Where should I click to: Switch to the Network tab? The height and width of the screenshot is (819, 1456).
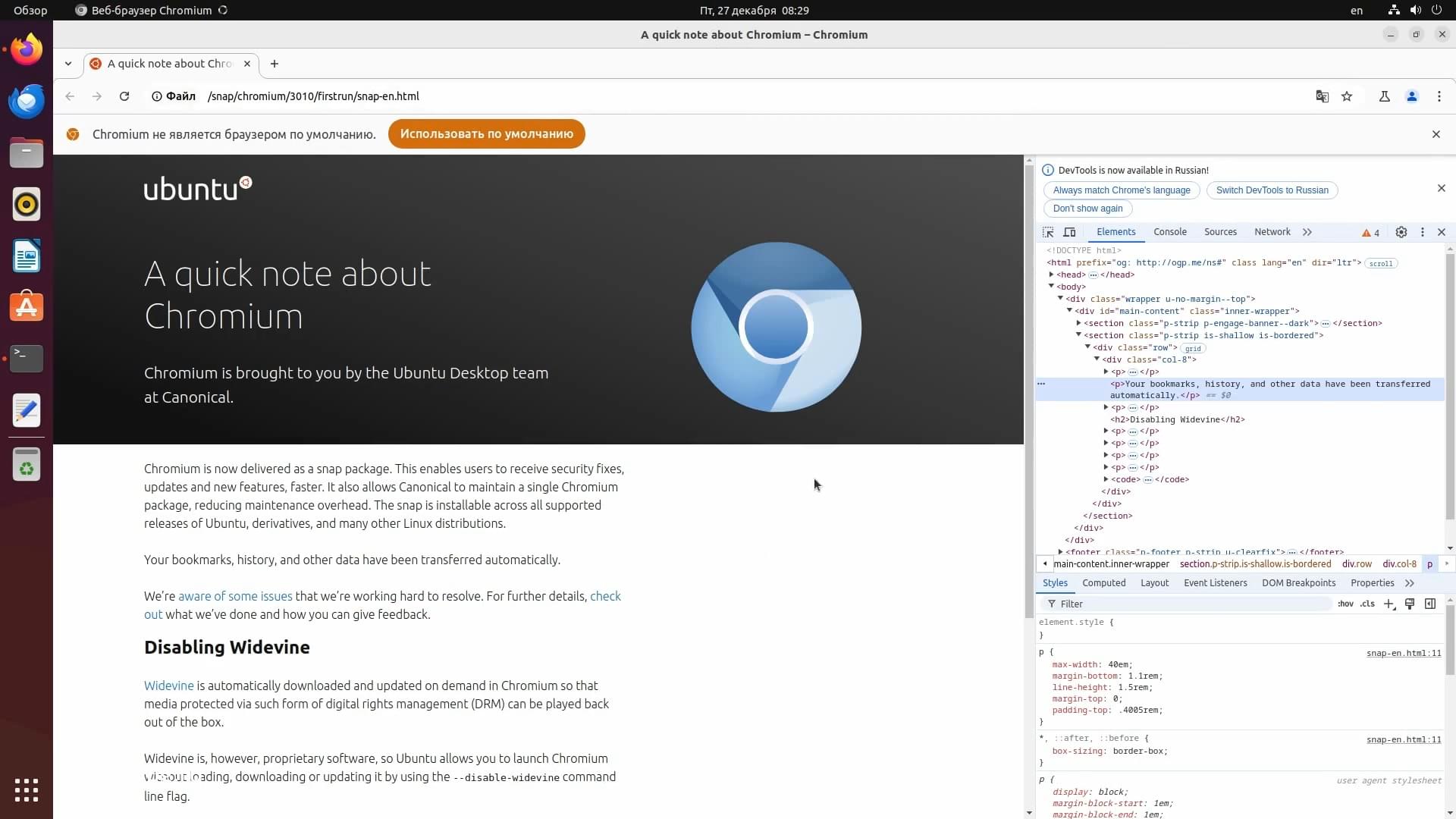click(x=1272, y=232)
